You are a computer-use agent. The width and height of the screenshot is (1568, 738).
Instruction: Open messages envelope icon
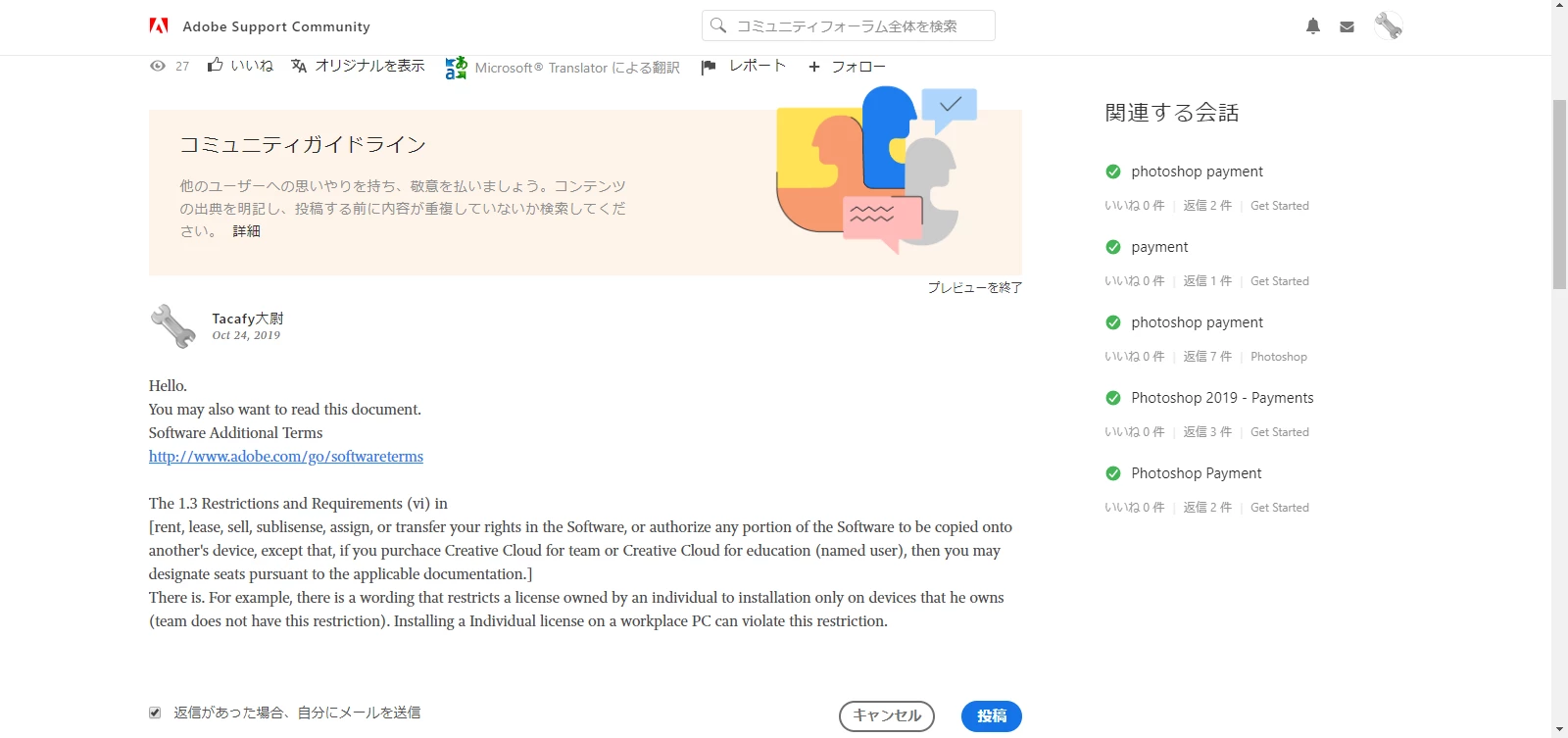click(1347, 26)
